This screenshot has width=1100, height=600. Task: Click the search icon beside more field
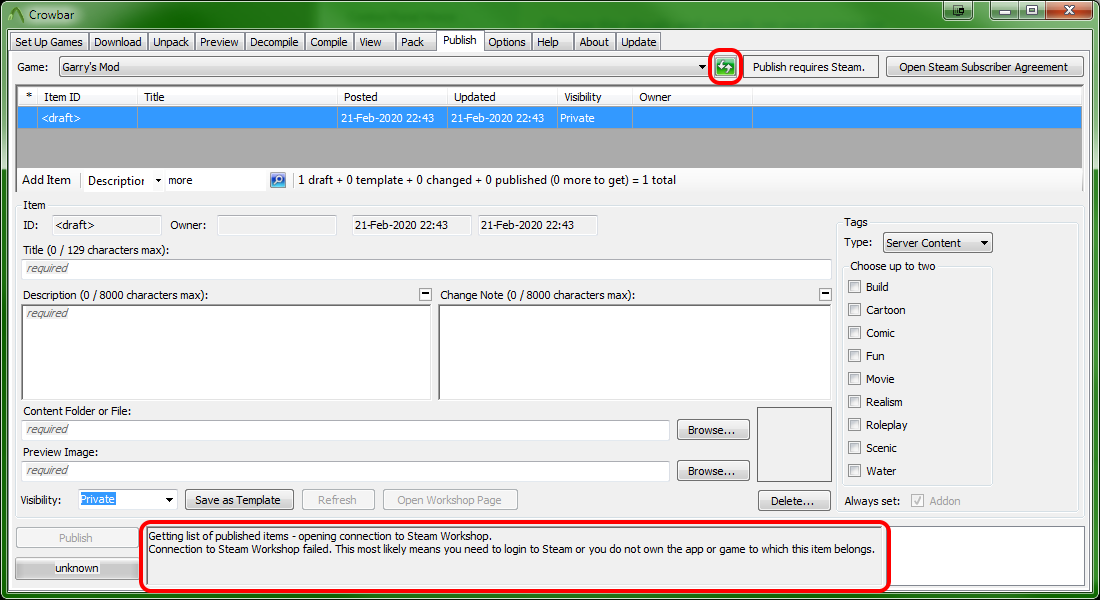pos(278,180)
